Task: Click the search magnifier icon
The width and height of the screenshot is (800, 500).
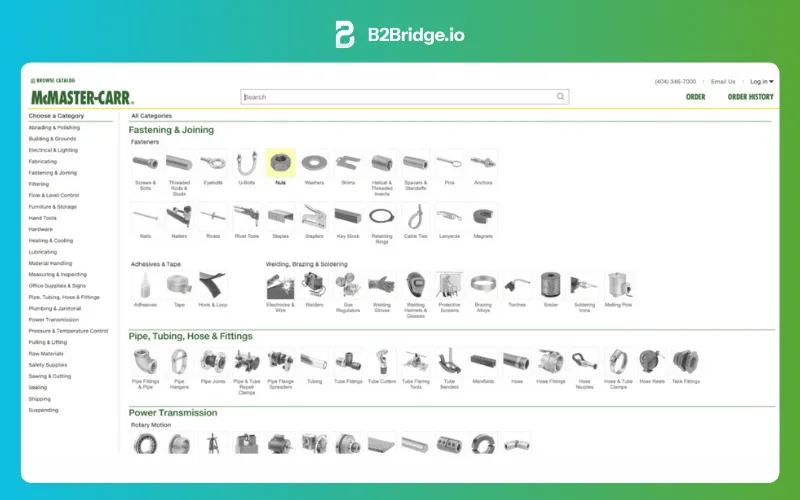Action: pos(560,96)
